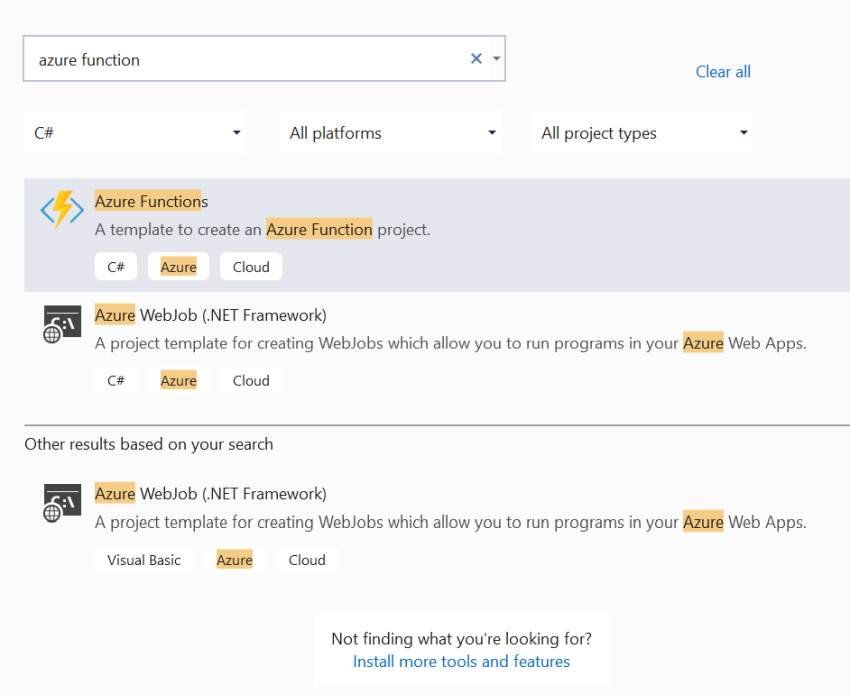Click the Azure WebJob template icon
Screen dimensions: 850x695
click(62, 324)
